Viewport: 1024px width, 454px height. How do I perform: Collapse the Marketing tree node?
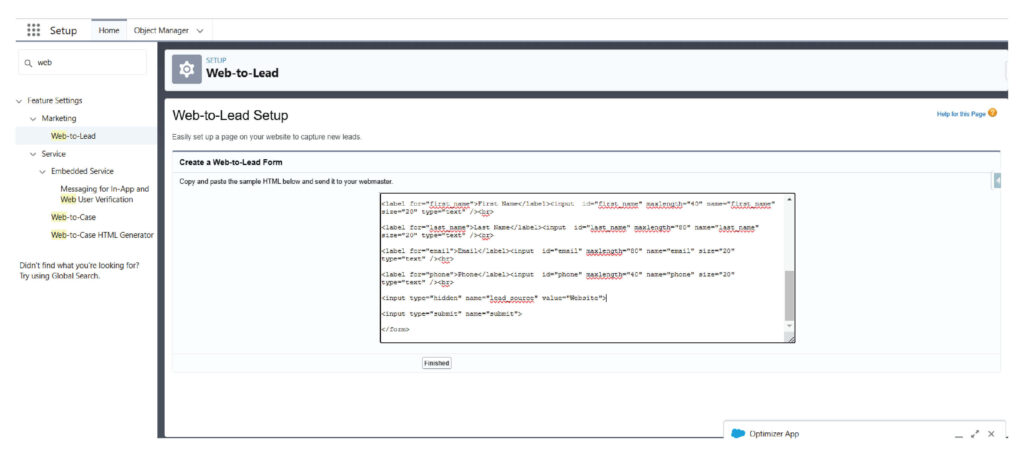coord(33,119)
